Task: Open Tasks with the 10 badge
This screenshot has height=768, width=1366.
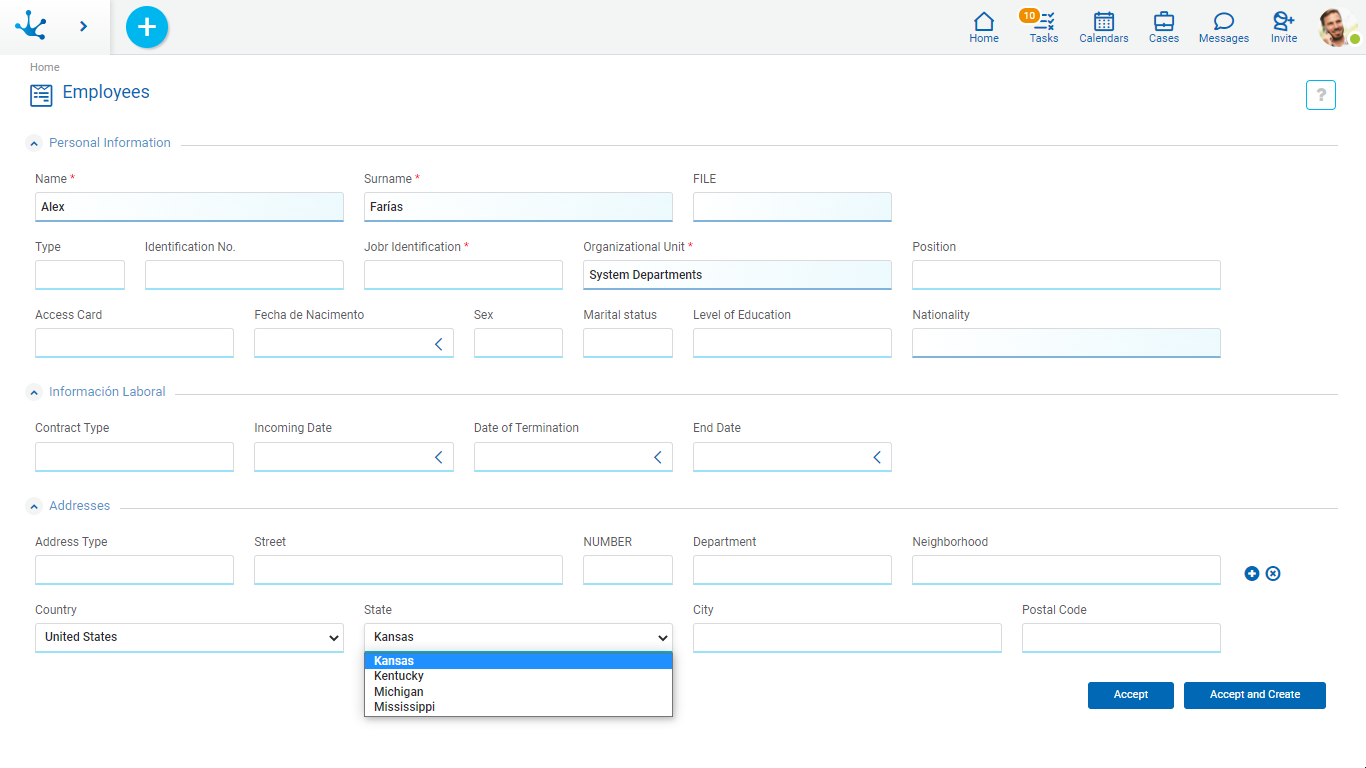Action: point(1043,27)
